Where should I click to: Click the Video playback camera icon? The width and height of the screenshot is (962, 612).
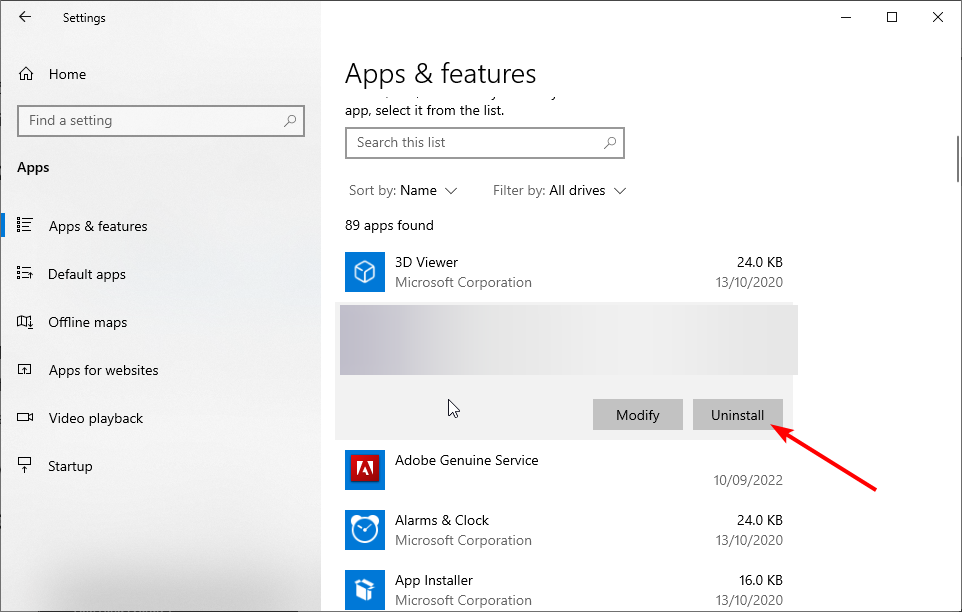click(x=25, y=417)
